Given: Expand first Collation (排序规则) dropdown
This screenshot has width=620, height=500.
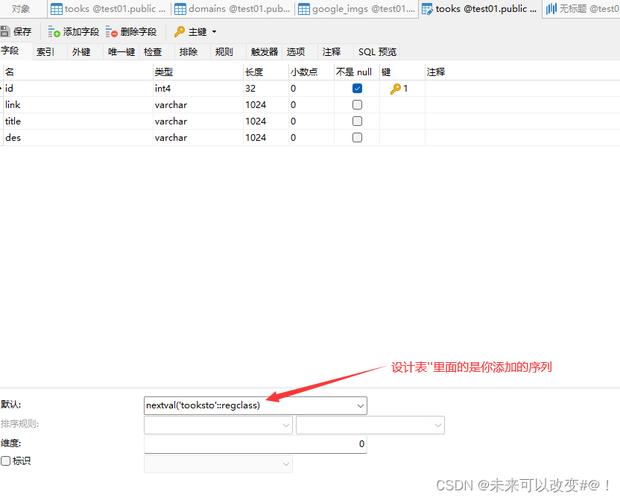Looking at the screenshot, I should (x=286, y=425).
